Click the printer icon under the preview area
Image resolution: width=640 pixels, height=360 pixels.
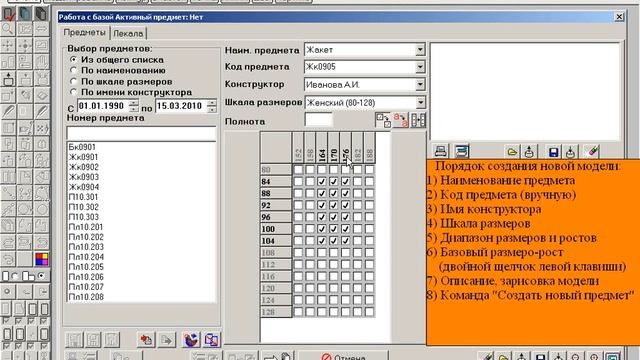click(x=440, y=151)
